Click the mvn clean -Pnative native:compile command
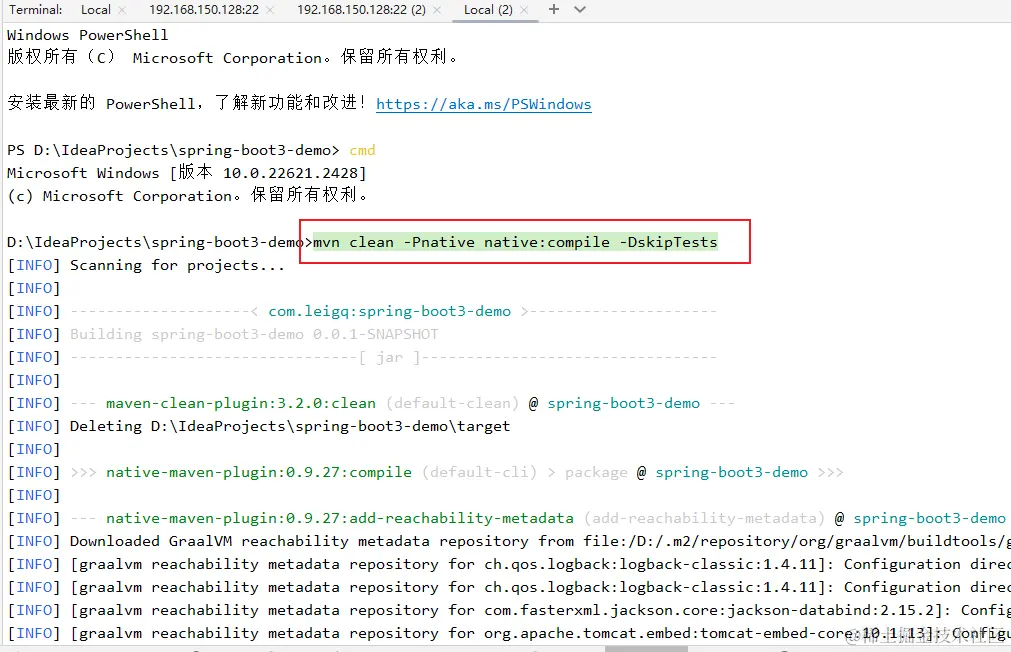 tap(515, 242)
